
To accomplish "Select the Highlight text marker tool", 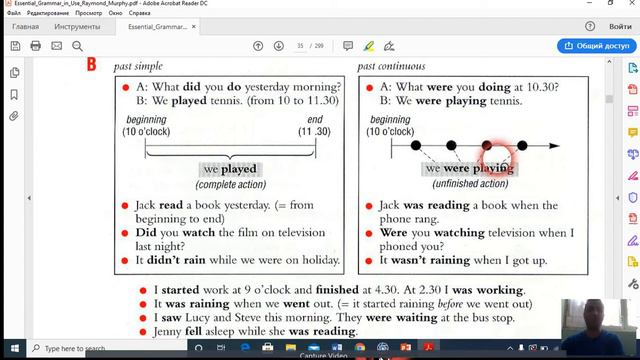I will click(x=369, y=46).
